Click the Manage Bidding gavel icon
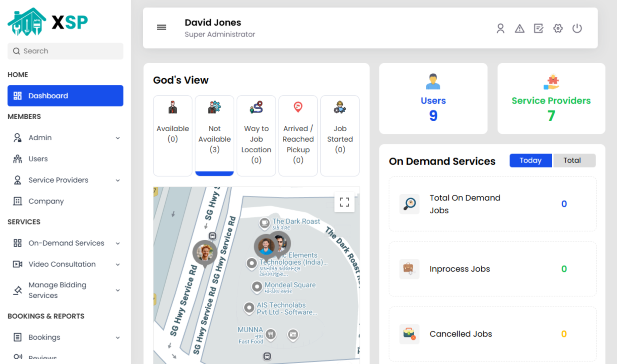Screen dimensions: 617x364 [17, 290]
